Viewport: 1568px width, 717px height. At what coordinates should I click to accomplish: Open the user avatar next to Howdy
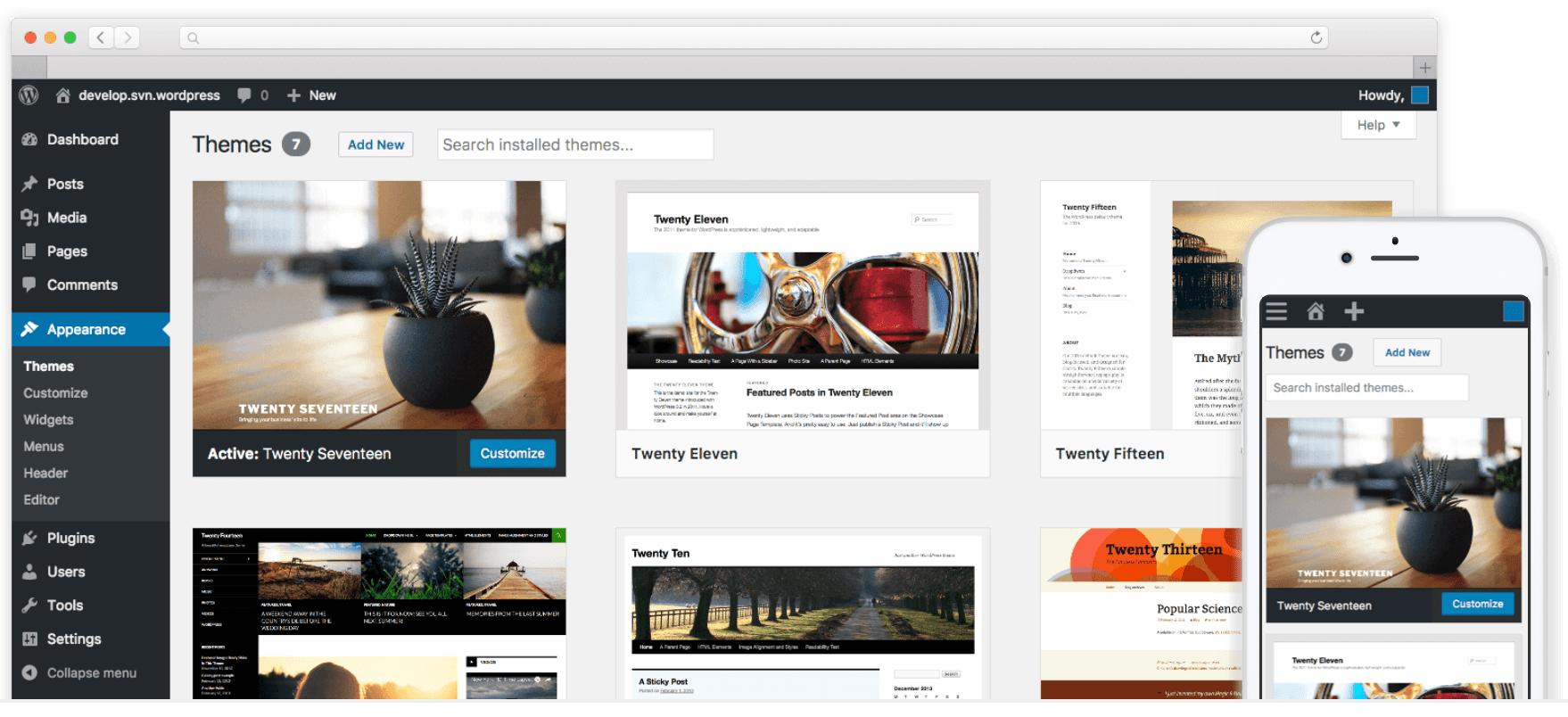[x=1420, y=95]
